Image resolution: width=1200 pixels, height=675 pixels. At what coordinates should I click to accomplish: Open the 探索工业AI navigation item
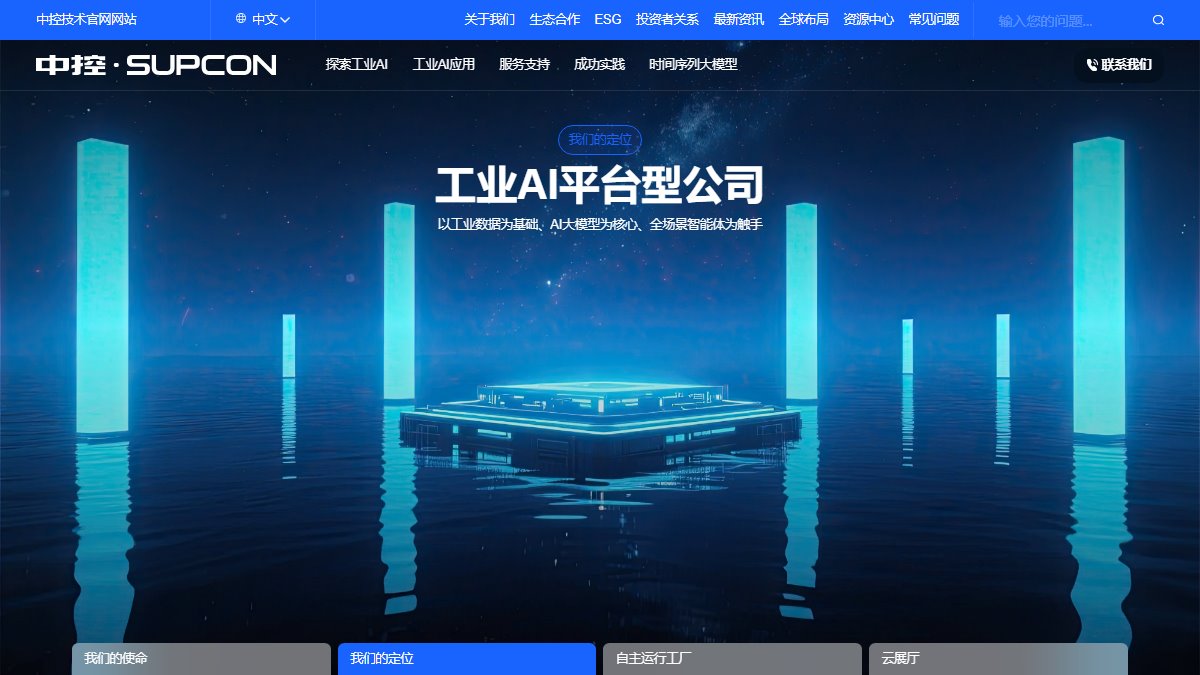pyautogui.click(x=357, y=65)
